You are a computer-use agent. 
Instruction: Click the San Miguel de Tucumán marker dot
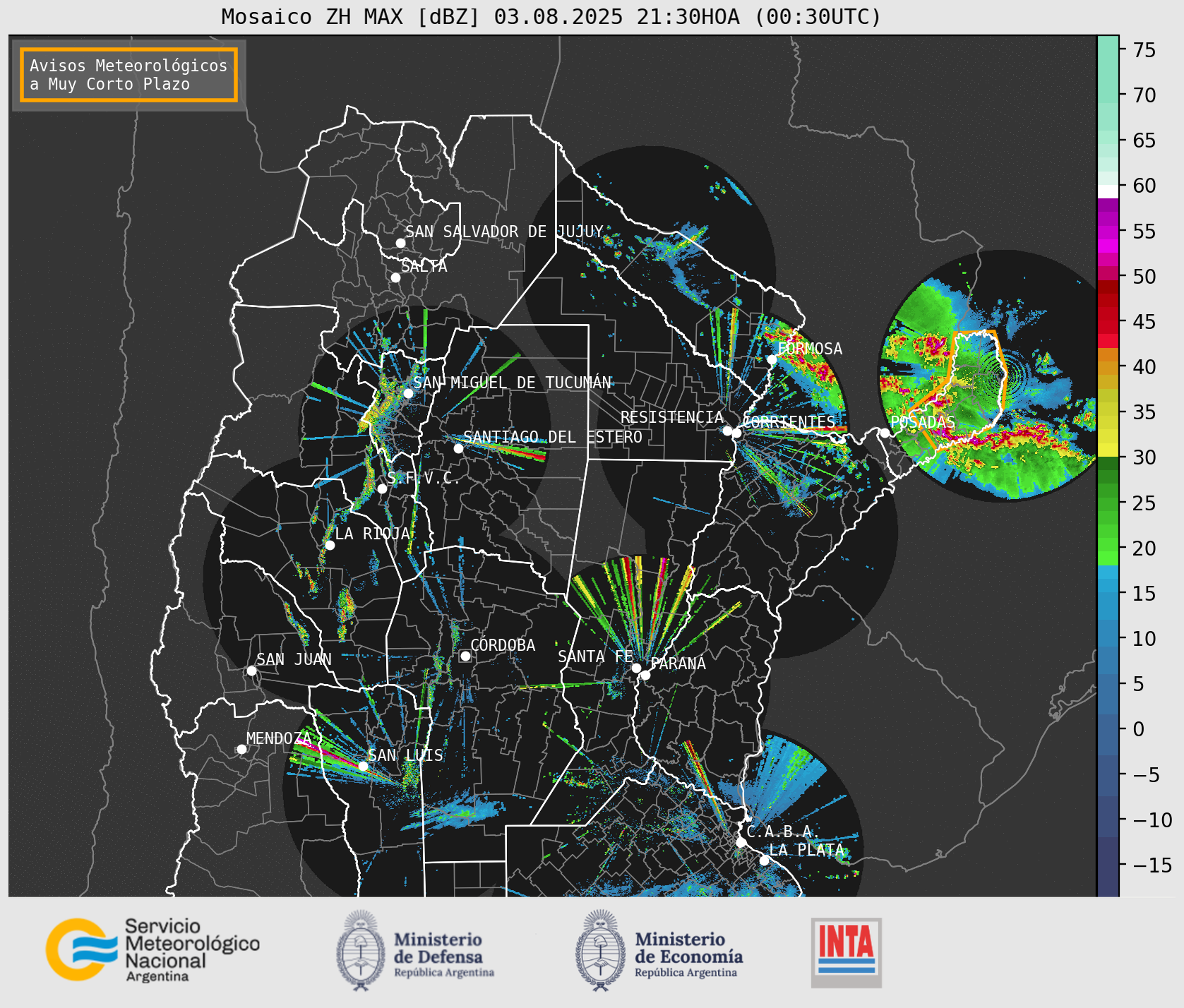coord(408,393)
